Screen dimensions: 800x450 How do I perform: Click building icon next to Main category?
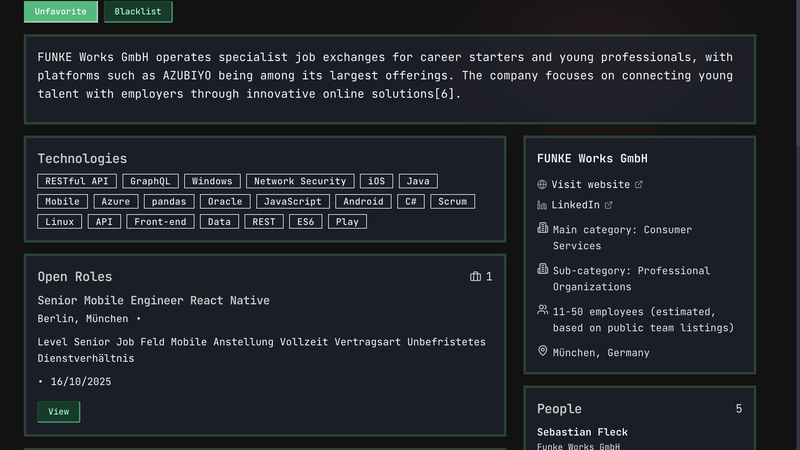(542, 228)
